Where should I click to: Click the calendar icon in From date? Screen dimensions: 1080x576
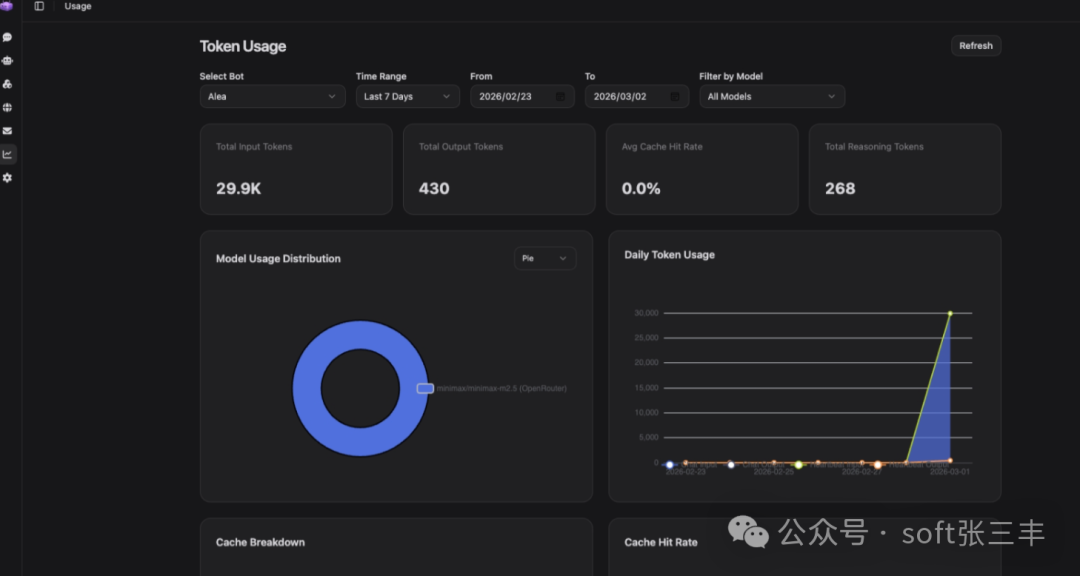[x=560, y=97]
